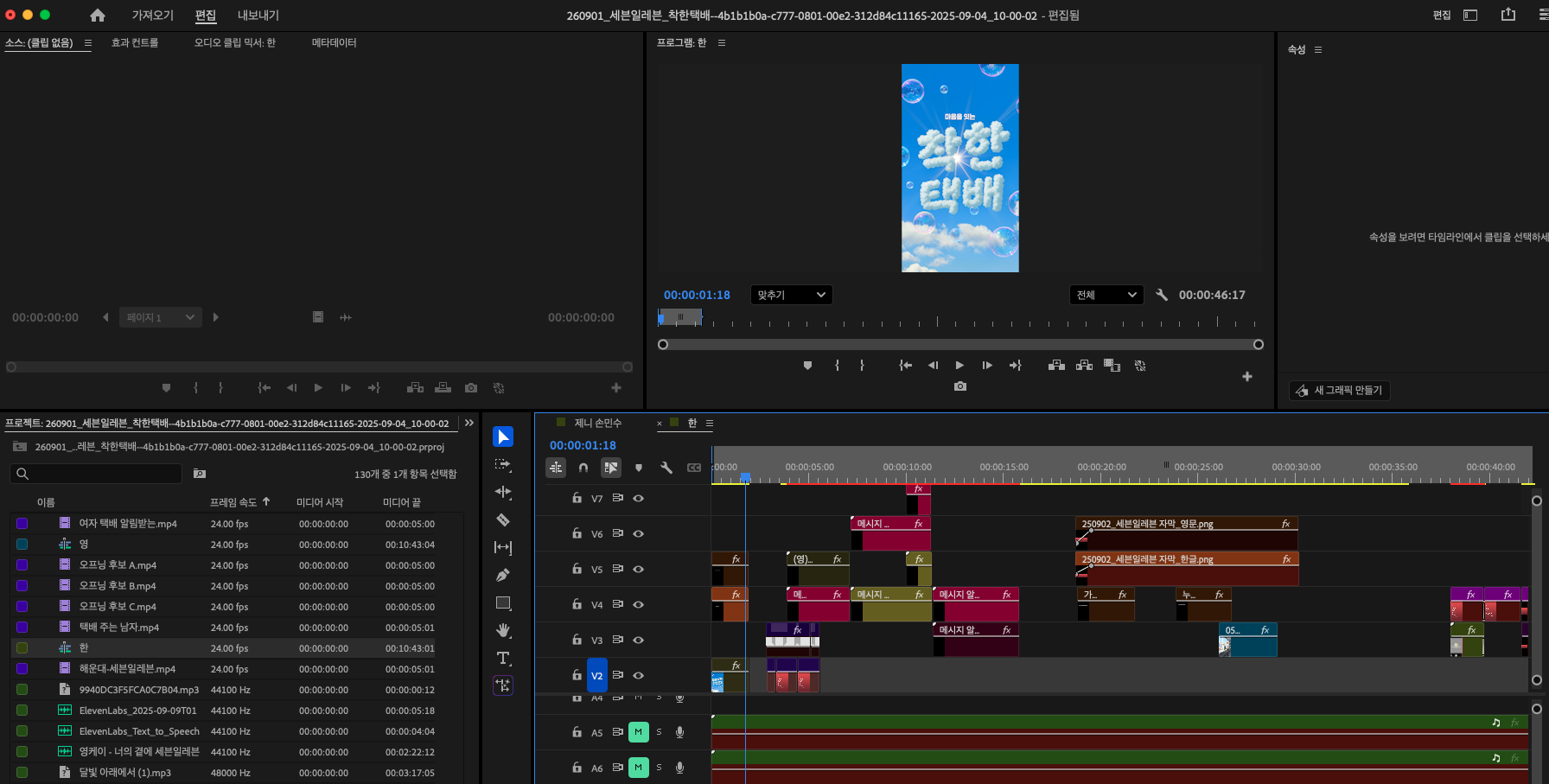Viewport: 1549px width, 784px height.
Task: Toggle mute on audio track A5
Action: (x=638, y=732)
